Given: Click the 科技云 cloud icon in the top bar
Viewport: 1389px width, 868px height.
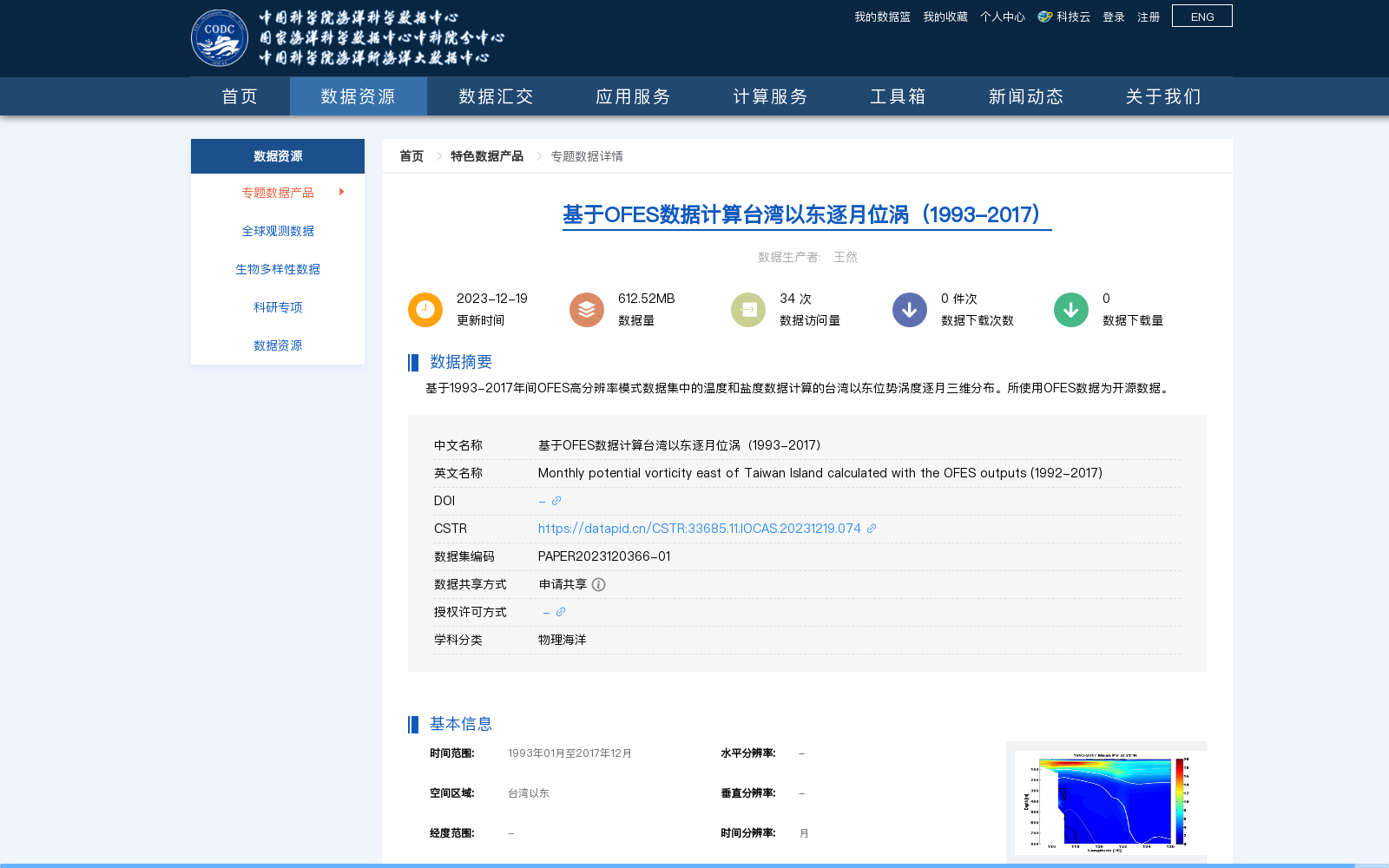Looking at the screenshot, I should tap(1045, 16).
